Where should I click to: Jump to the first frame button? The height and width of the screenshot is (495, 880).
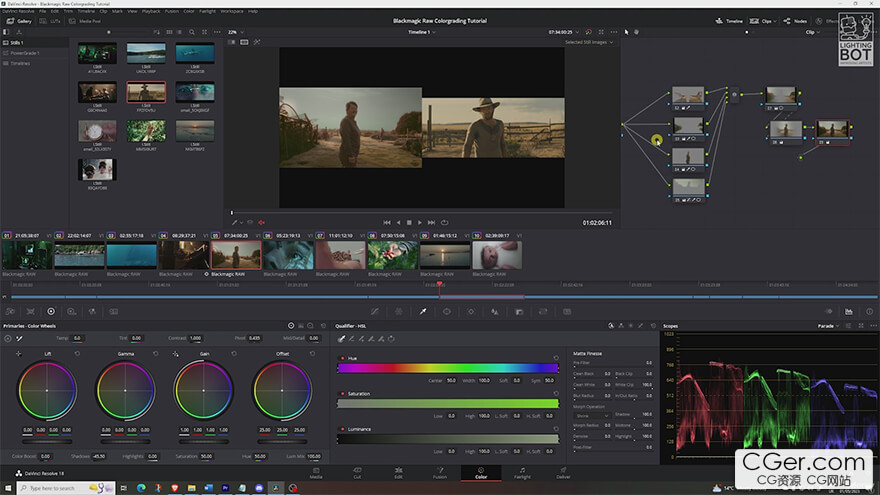click(x=387, y=223)
